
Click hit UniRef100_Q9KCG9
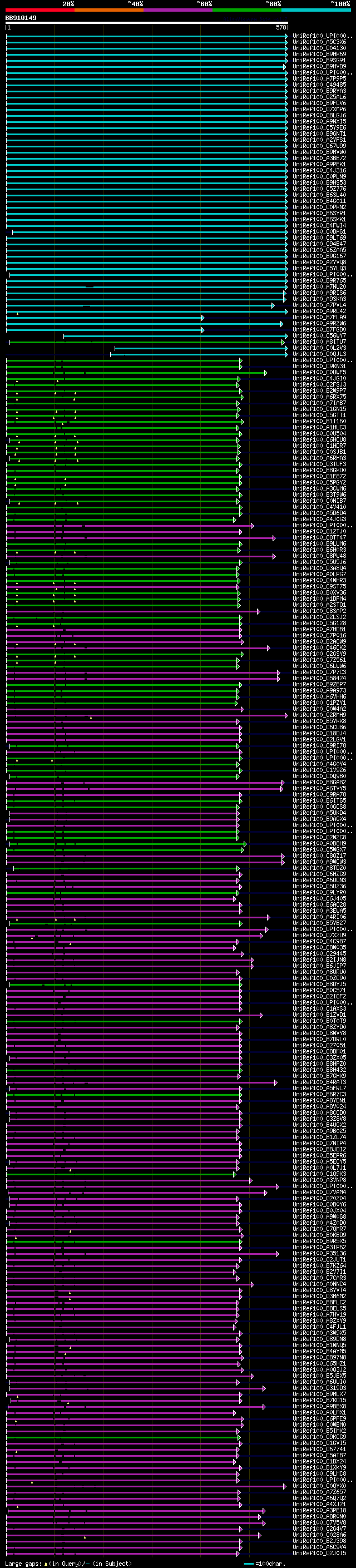[x=319, y=1437]
